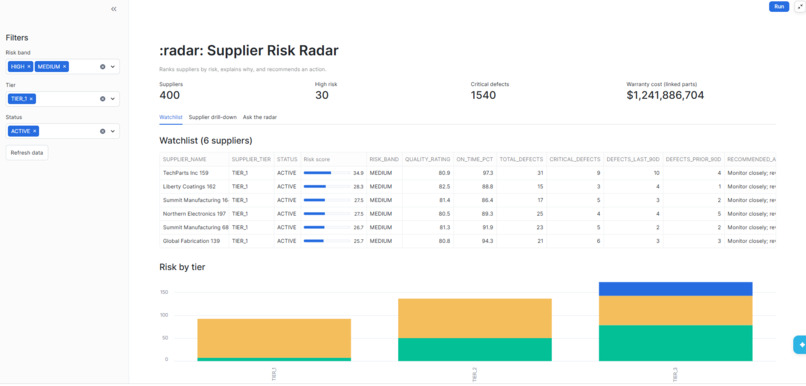Sort by CRITICAL_DEFECTS column header

[575, 159]
